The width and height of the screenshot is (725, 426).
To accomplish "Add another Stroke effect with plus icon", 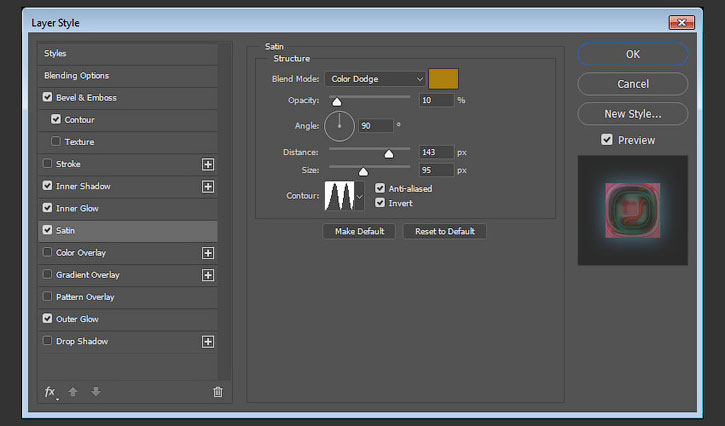I will pos(208,164).
